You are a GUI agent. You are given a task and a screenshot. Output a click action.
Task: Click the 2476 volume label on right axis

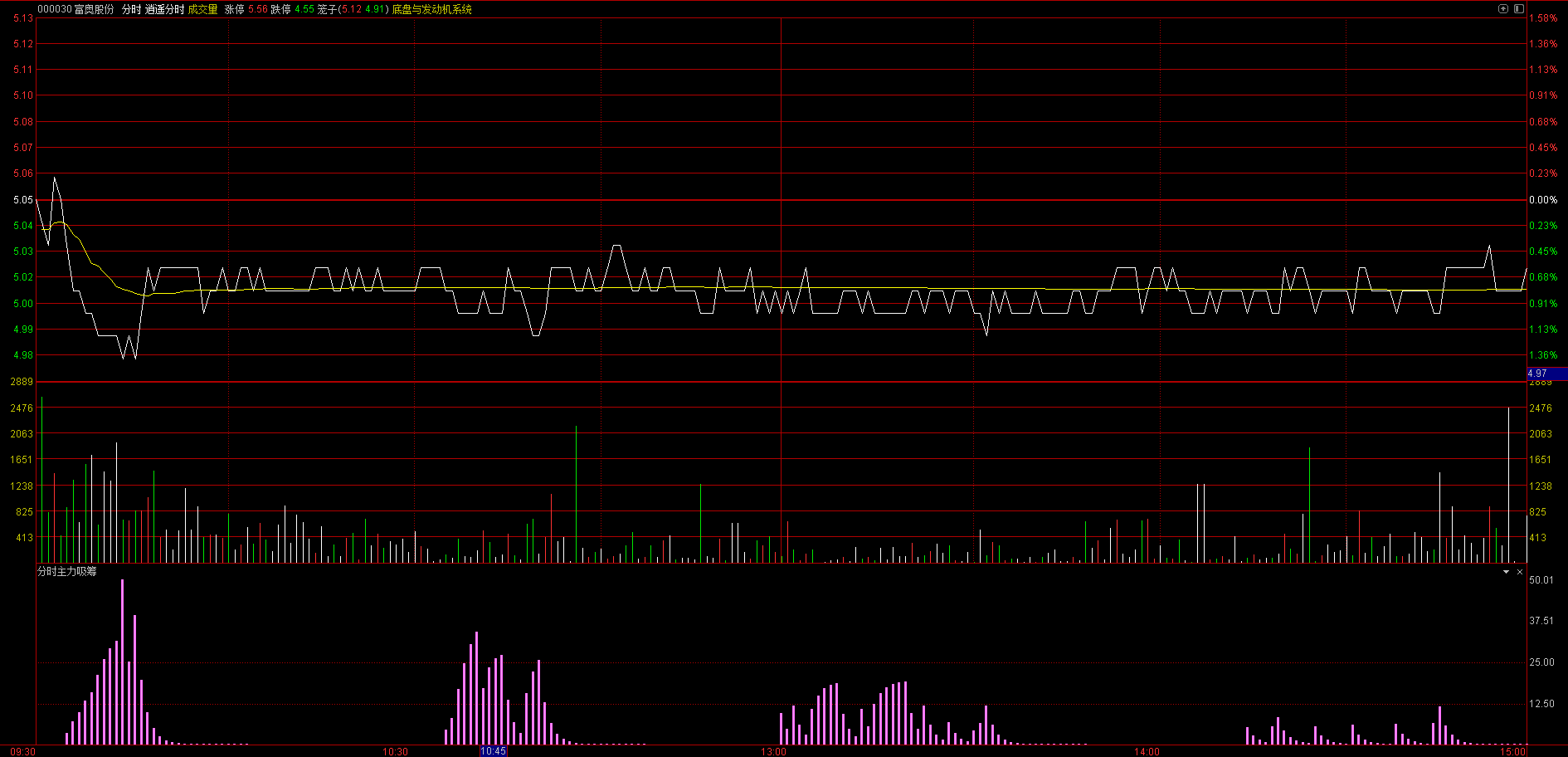click(1541, 408)
